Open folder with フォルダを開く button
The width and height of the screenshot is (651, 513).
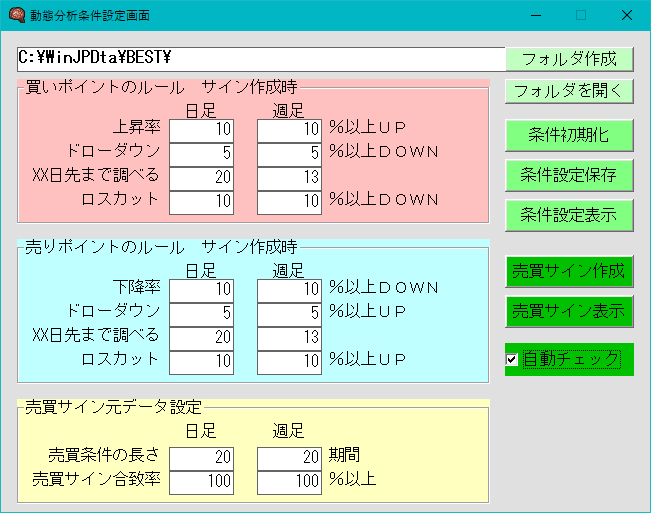tap(569, 91)
